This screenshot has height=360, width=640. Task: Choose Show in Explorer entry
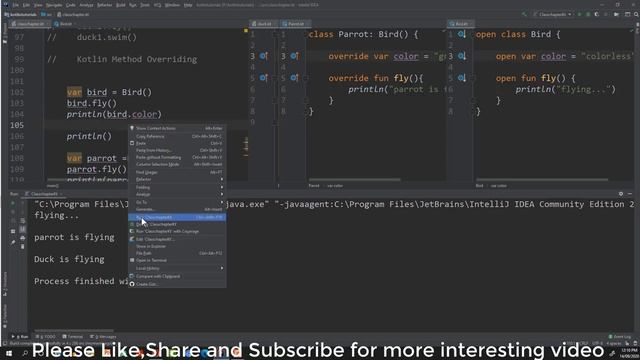(x=177, y=246)
